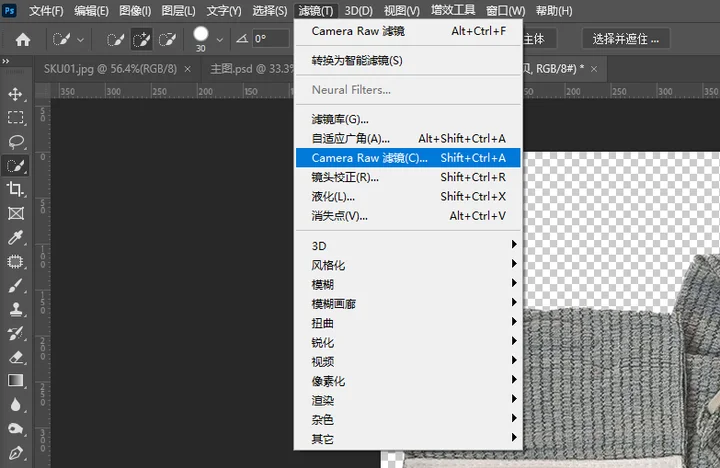
Task: Expand the 3D filter submenu
Action: [x=408, y=246]
